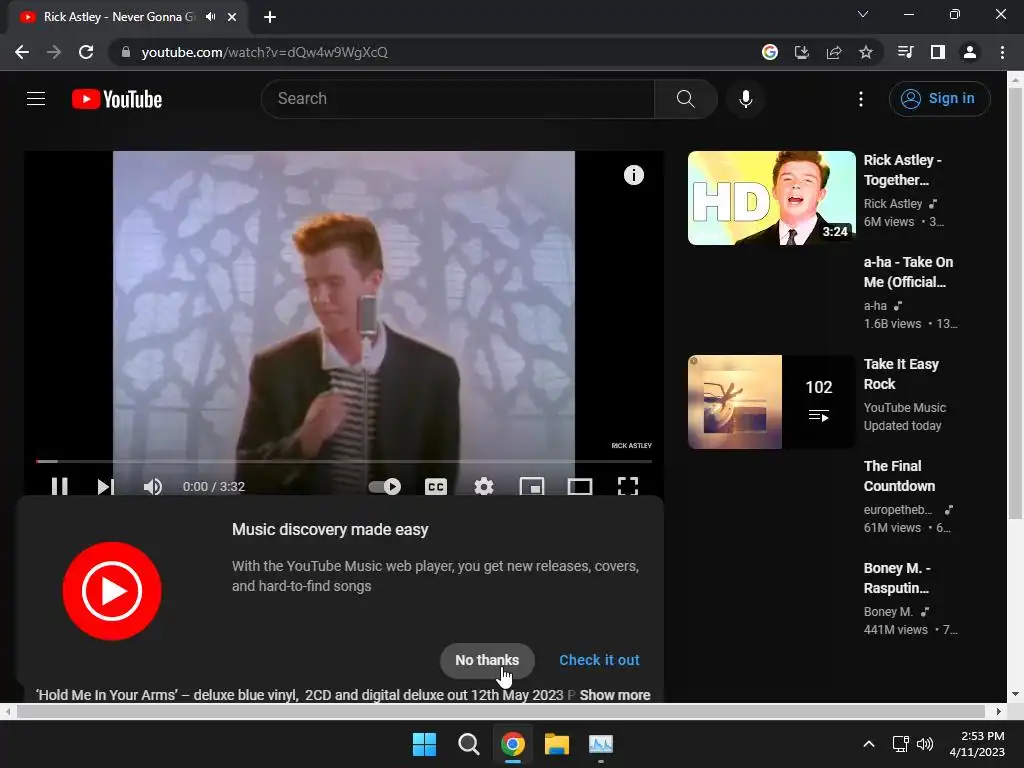
Task: Open a new Chrome tab
Action: (270, 17)
